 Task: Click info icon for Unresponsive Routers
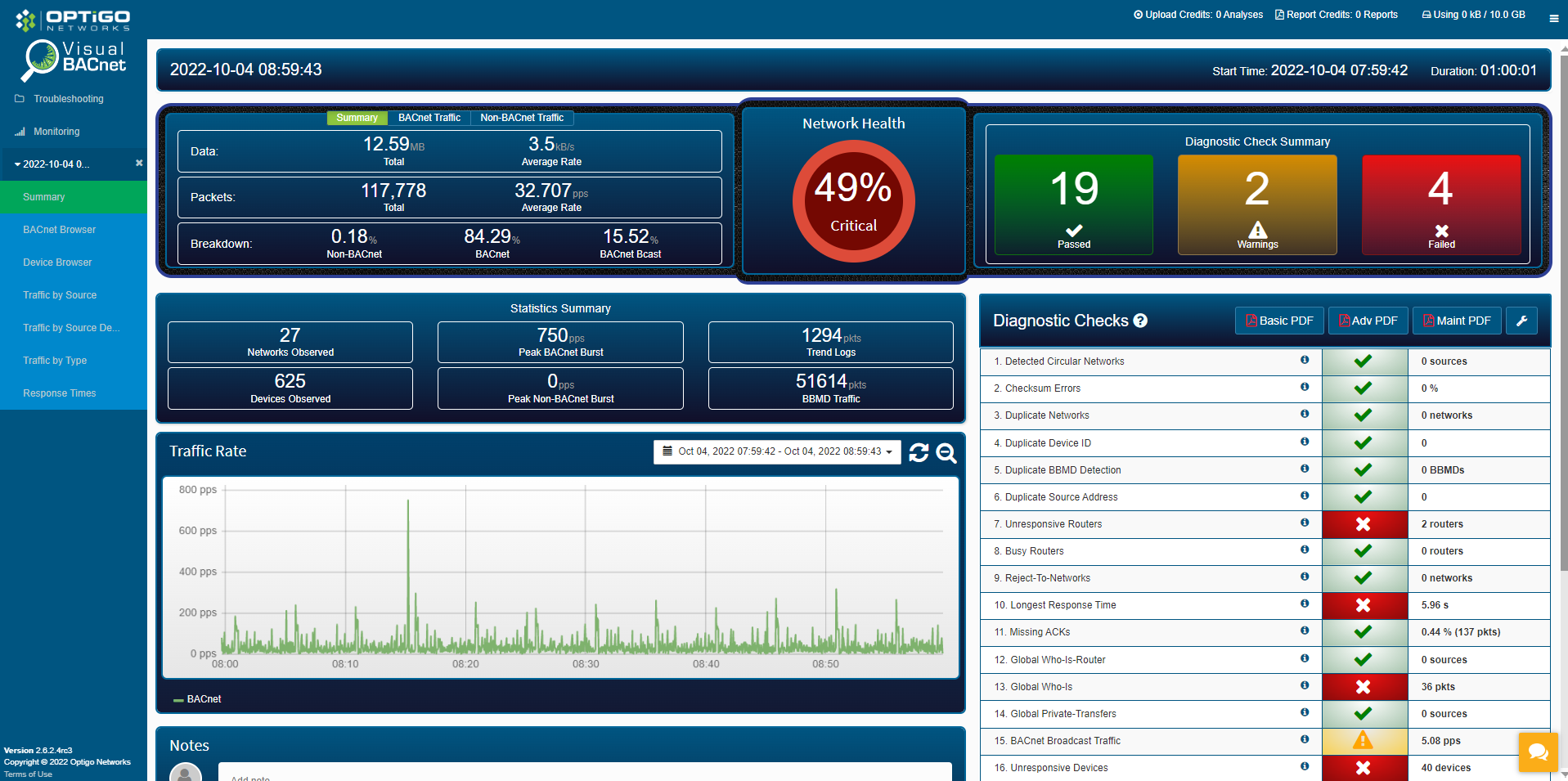[x=1305, y=523]
